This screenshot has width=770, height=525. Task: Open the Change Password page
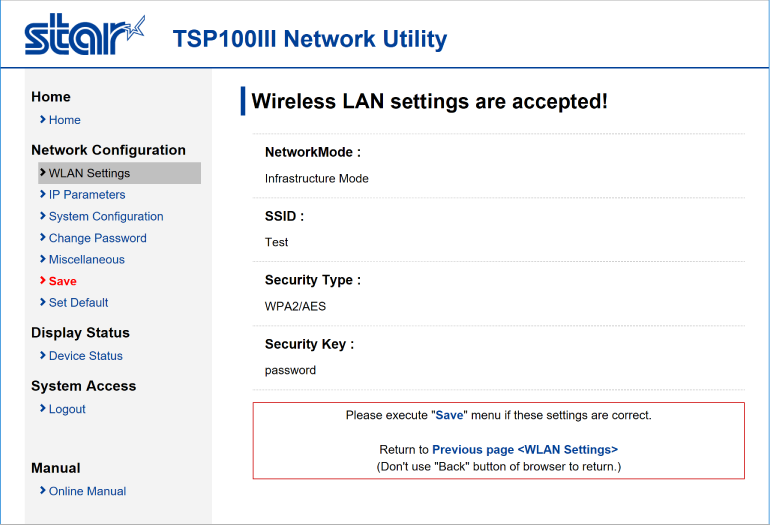[97, 238]
